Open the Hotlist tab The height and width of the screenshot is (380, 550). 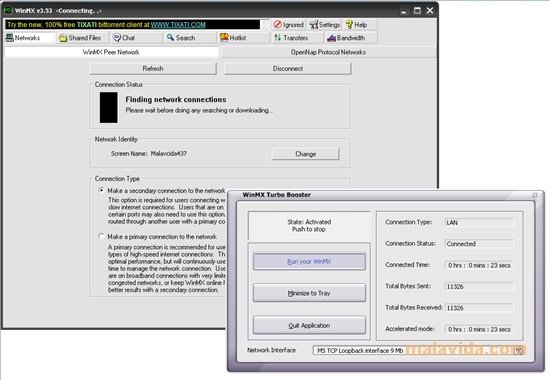coord(244,38)
